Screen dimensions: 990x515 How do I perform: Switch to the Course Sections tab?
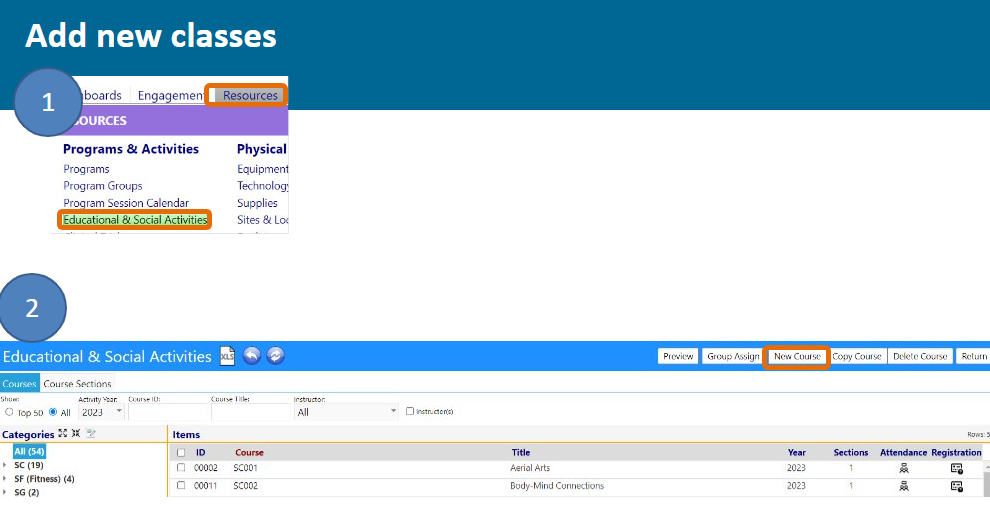tap(77, 383)
